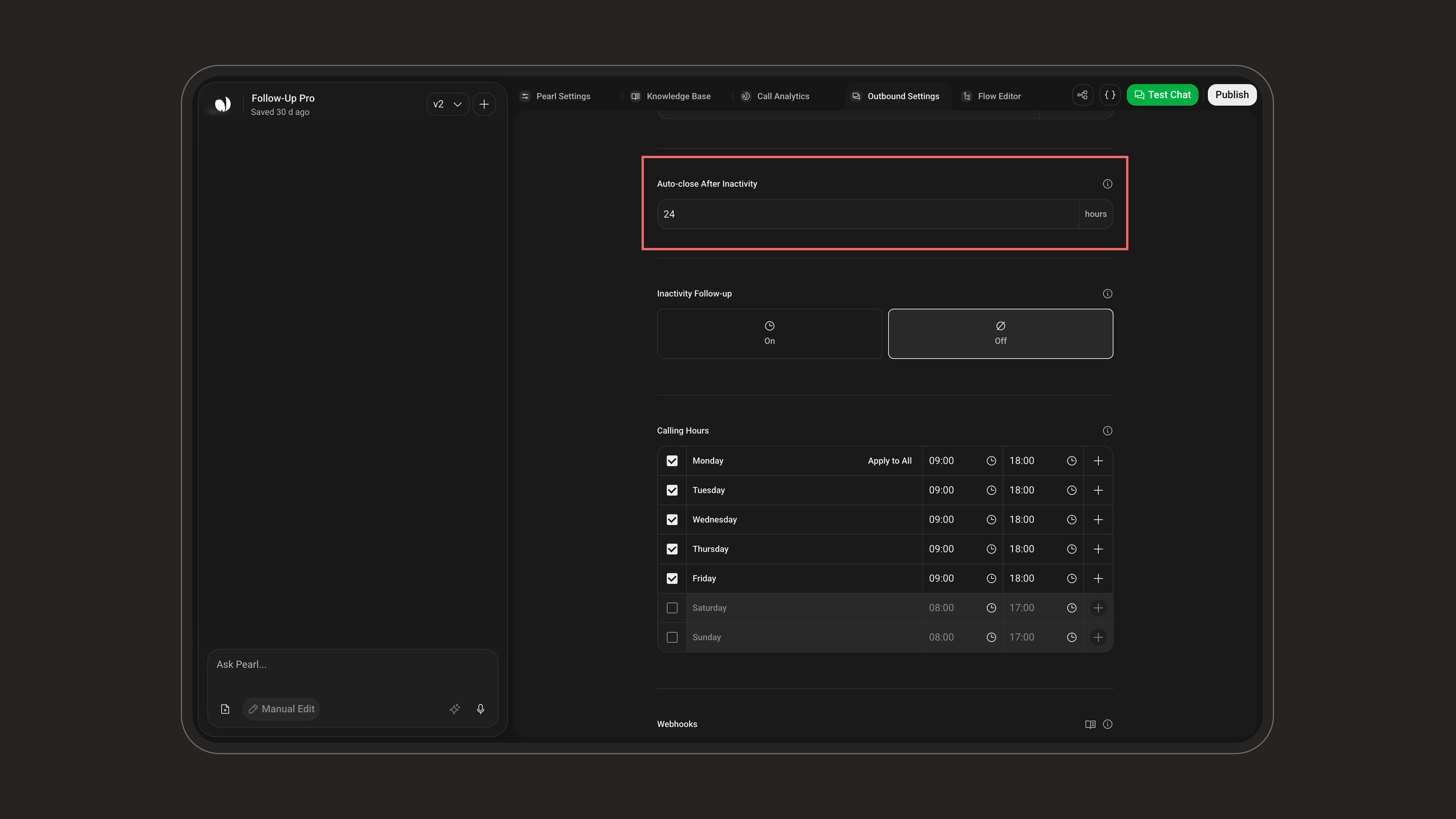Click the sparkle enhance icon in Ask Pearl box
This screenshot has width=1456, height=819.
pyautogui.click(x=454, y=709)
